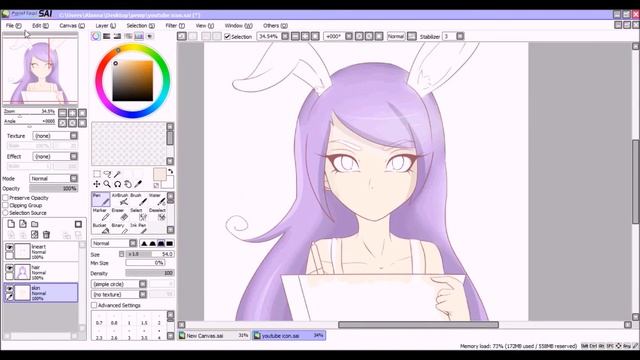Enable Selection Source option
Screen dimensions: 640x360
click(x=6, y=213)
